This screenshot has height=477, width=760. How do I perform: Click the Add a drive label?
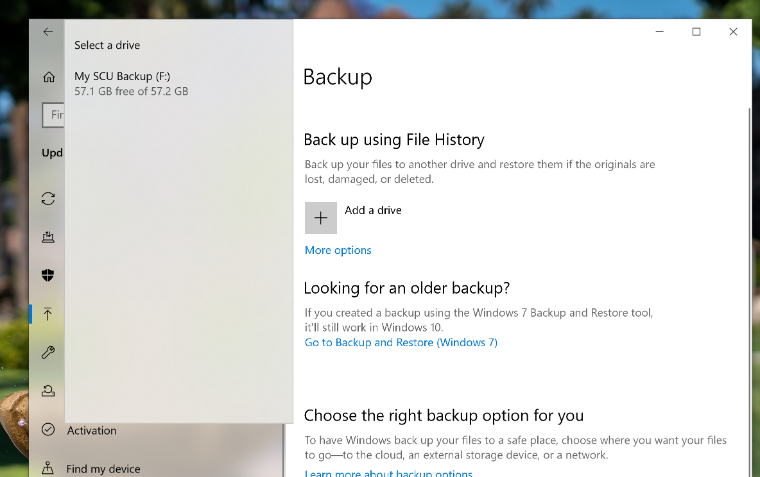pyautogui.click(x=373, y=210)
